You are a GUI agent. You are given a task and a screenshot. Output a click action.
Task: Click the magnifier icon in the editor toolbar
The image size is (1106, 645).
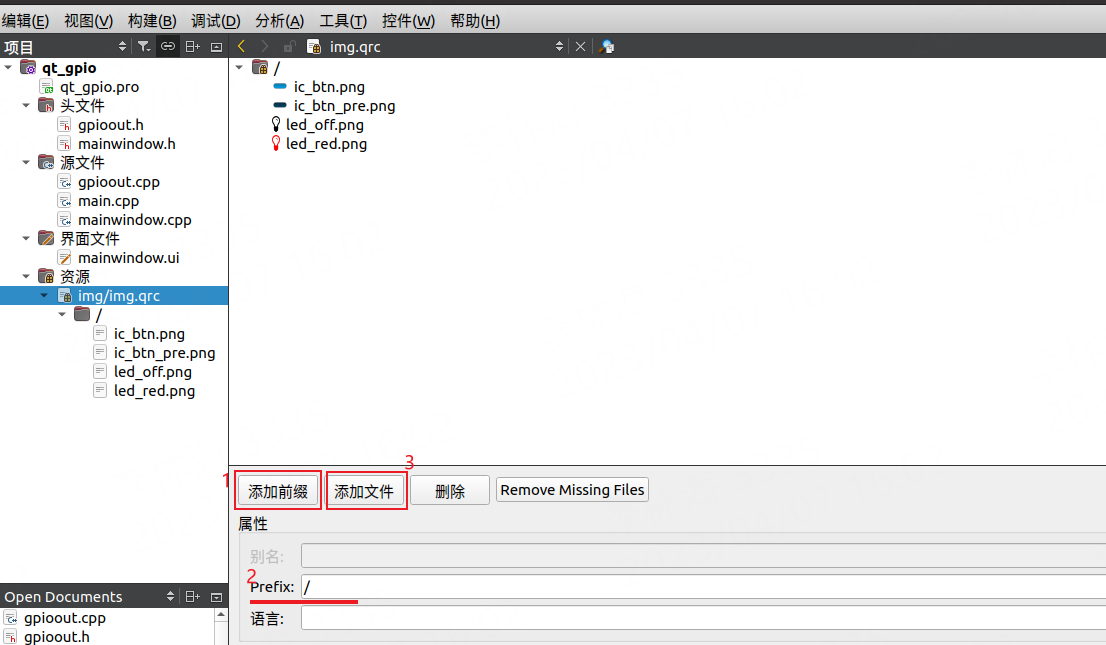(607, 47)
